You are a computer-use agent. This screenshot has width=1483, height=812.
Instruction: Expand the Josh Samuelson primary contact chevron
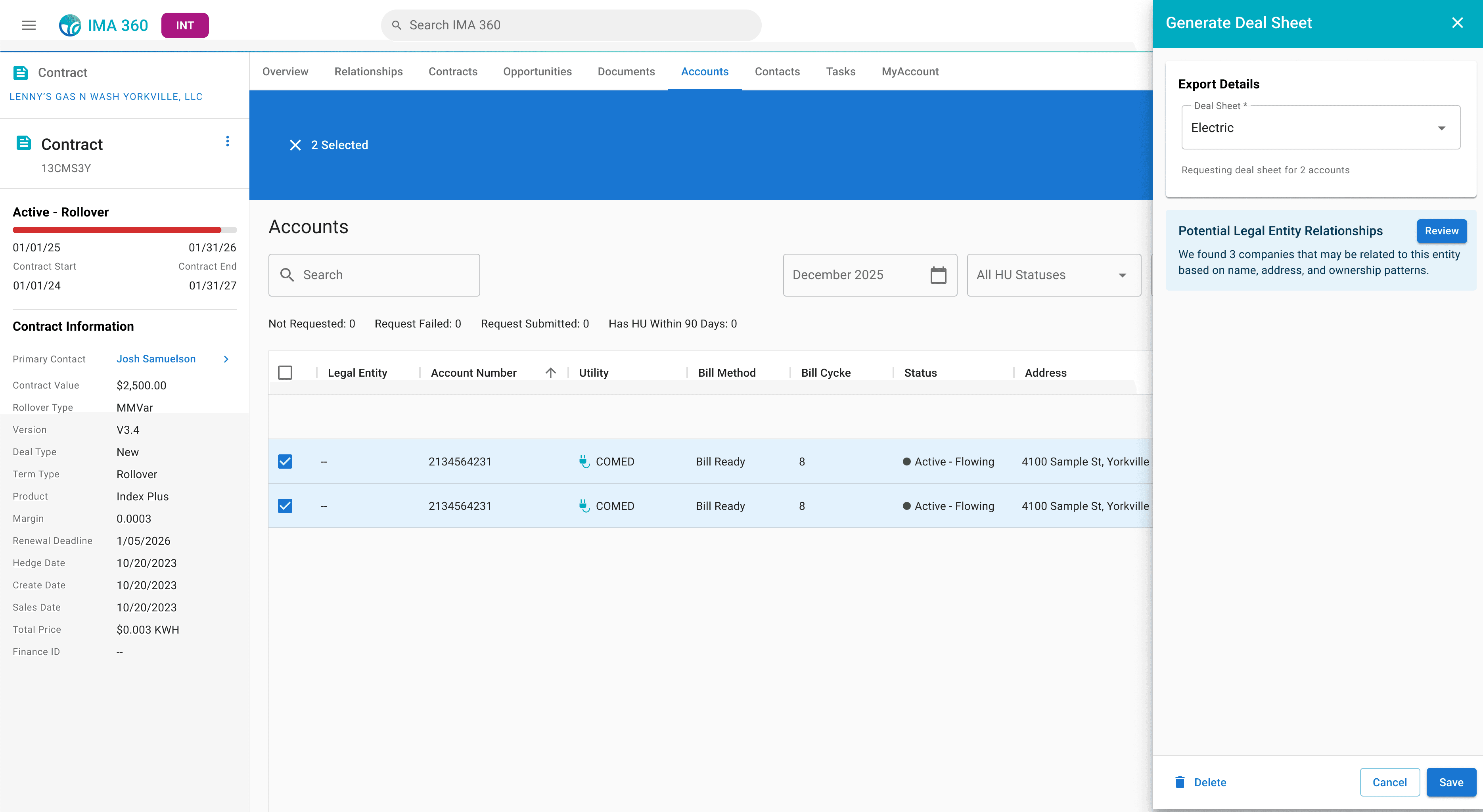(226, 359)
